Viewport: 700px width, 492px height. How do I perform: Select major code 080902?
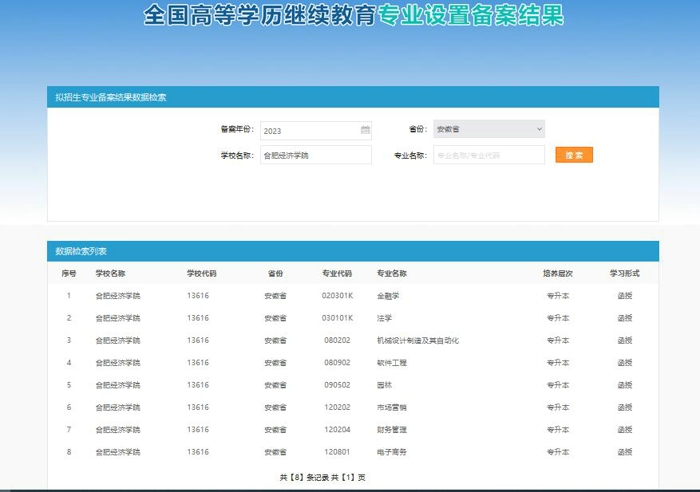338,363
